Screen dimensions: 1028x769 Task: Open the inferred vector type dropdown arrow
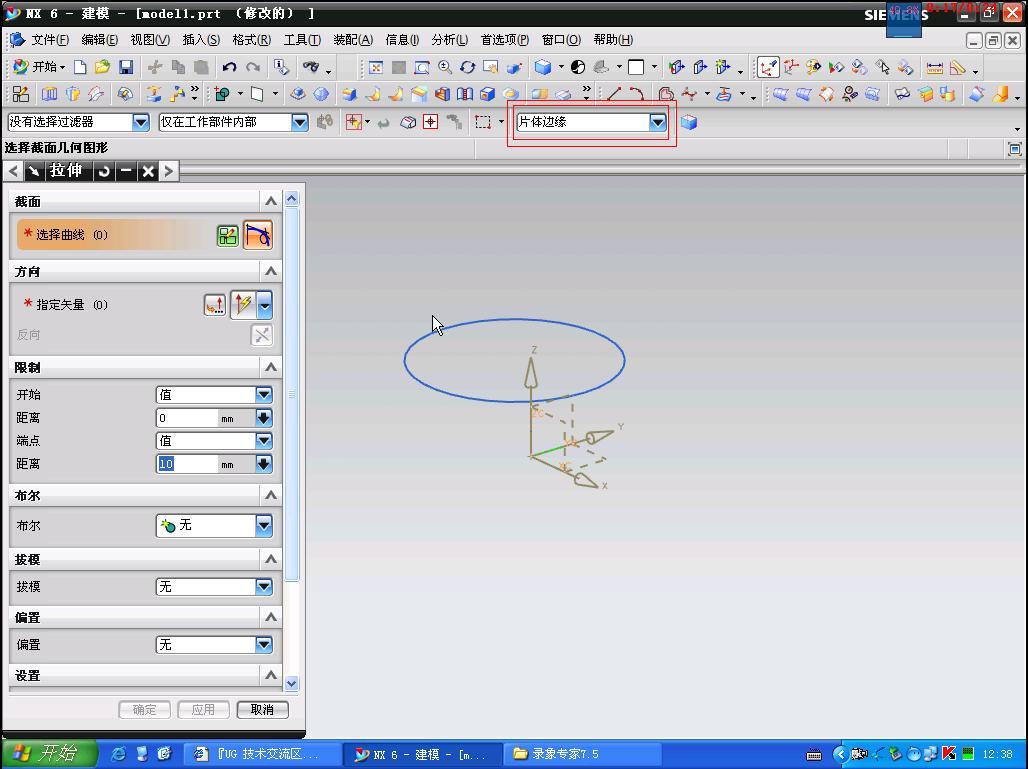(264, 305)
